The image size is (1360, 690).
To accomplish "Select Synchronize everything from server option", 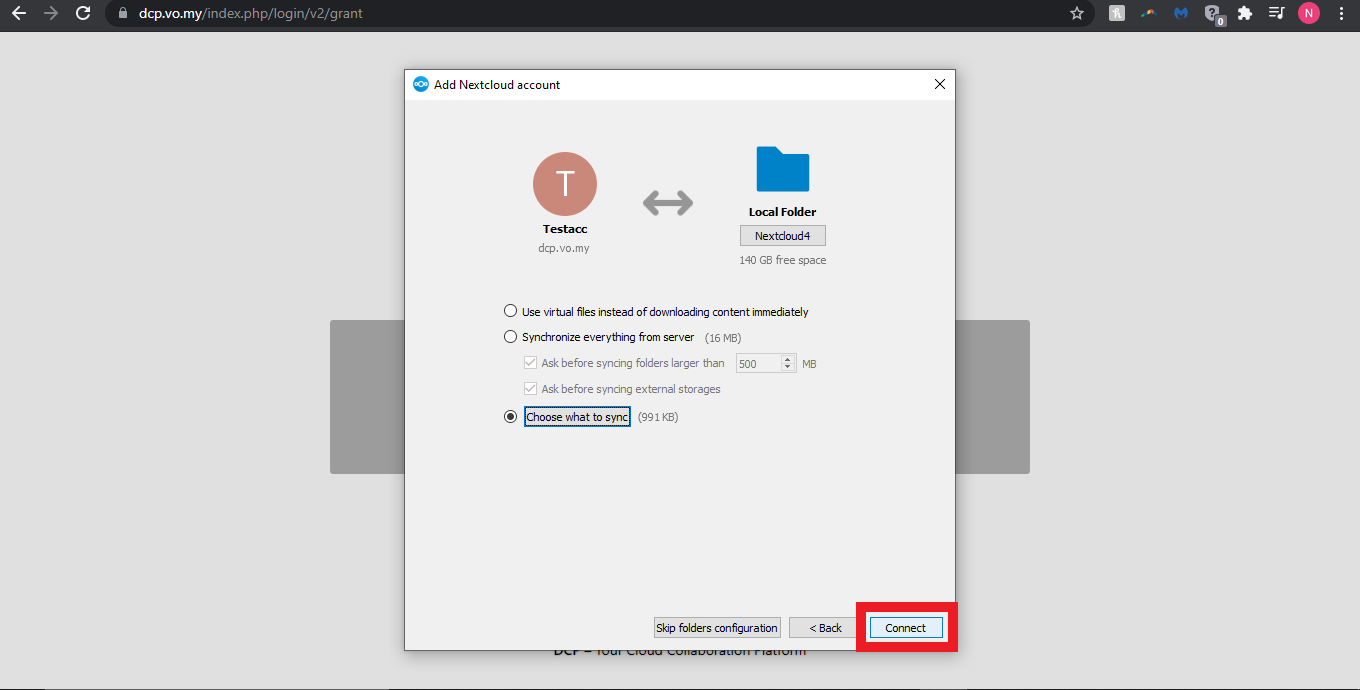I will point(511,337).
